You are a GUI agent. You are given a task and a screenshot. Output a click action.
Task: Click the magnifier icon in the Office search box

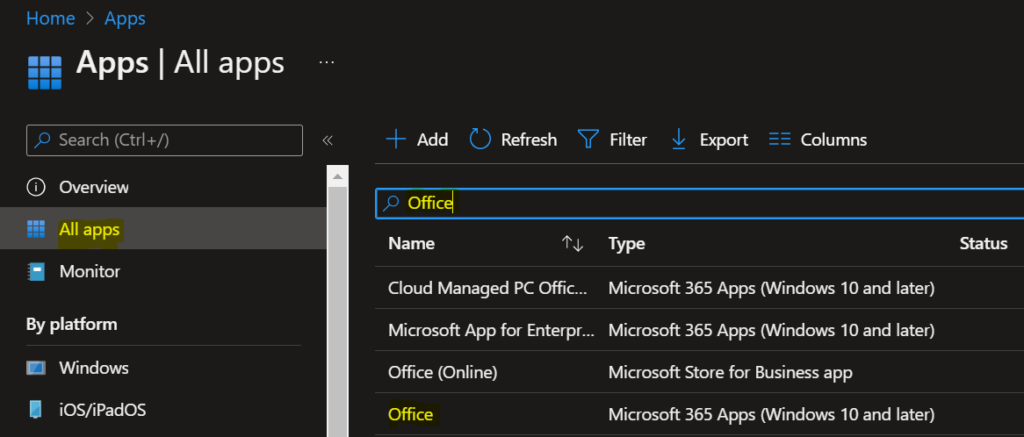click(391, 204)
